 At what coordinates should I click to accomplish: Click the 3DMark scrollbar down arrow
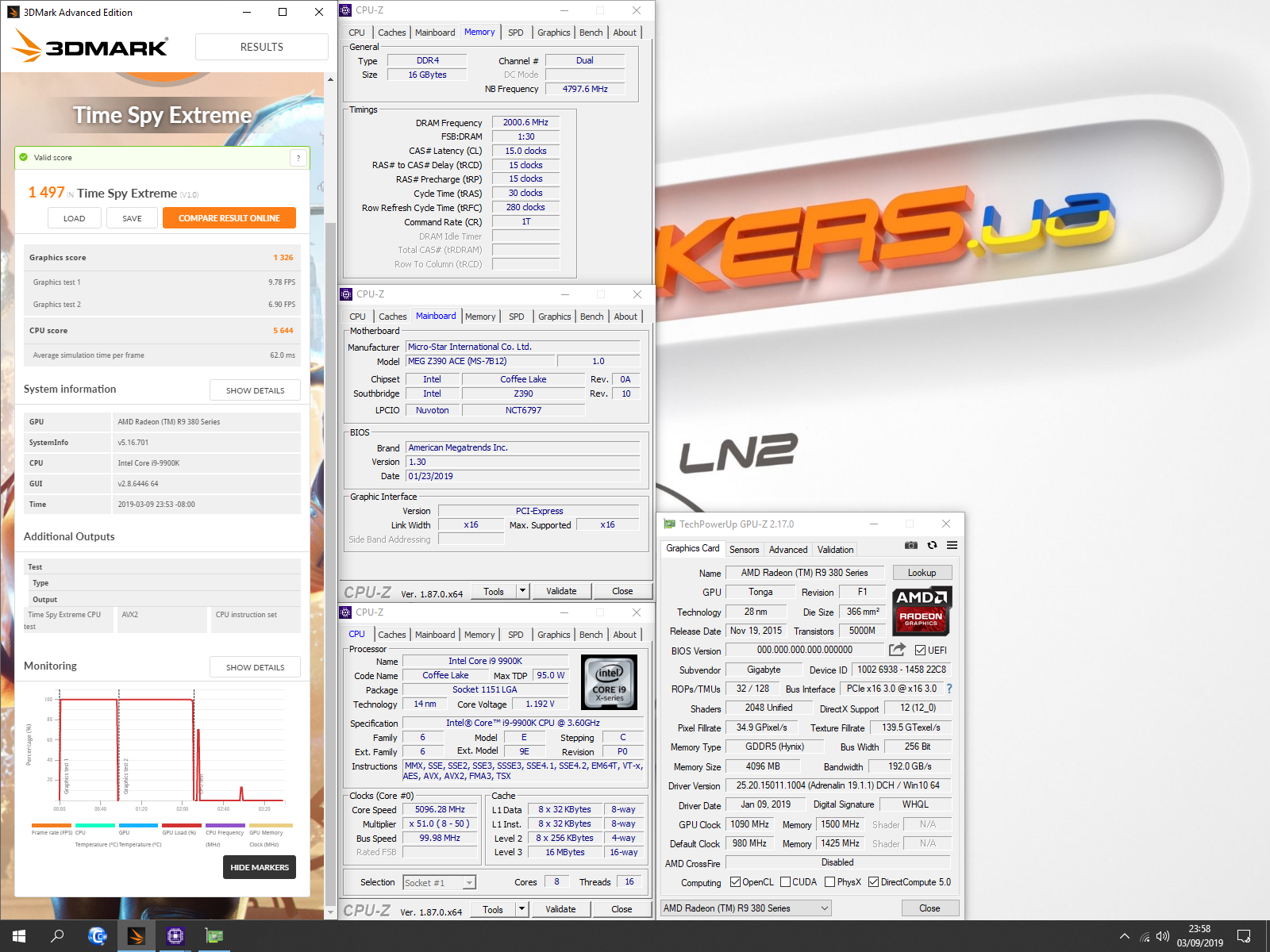pos(331,913)
